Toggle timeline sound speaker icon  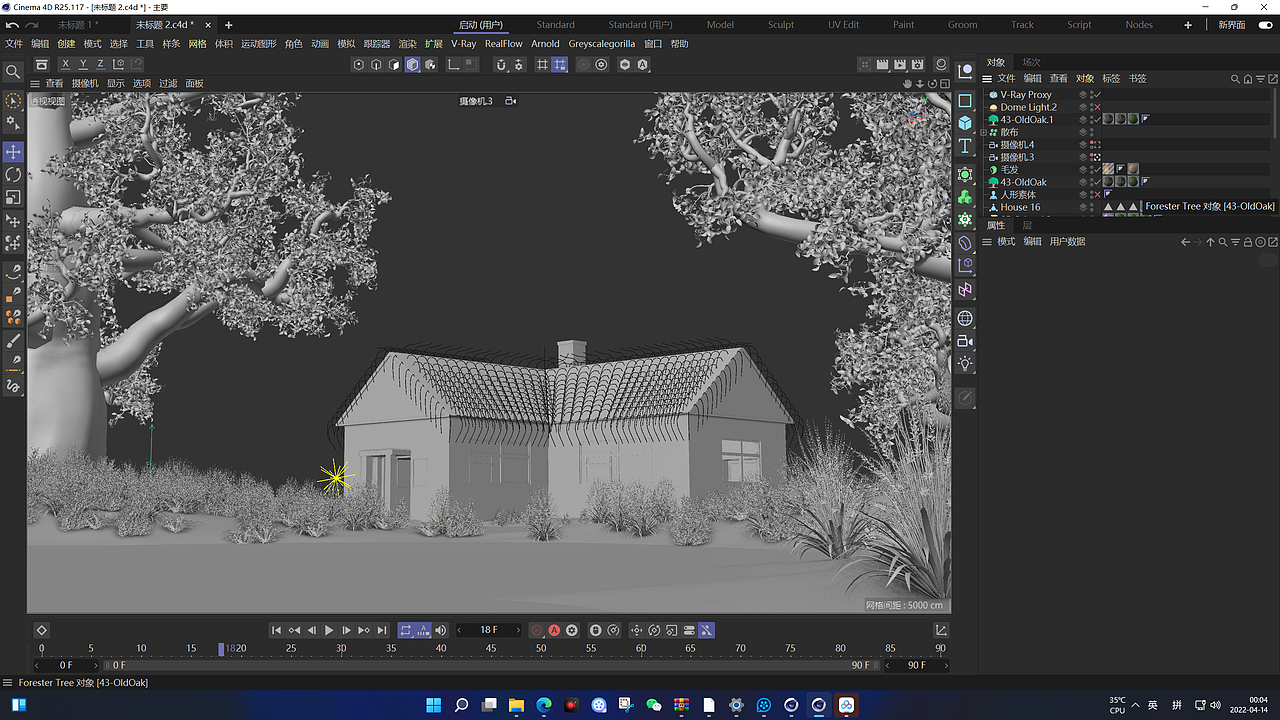441,630
